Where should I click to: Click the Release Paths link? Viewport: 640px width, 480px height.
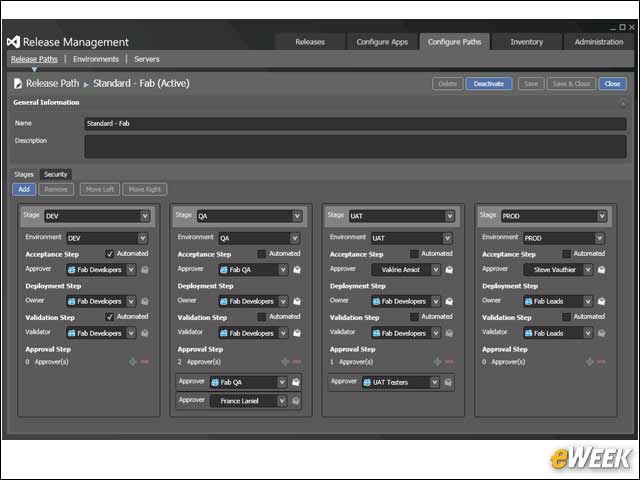[x=34, y=59]
